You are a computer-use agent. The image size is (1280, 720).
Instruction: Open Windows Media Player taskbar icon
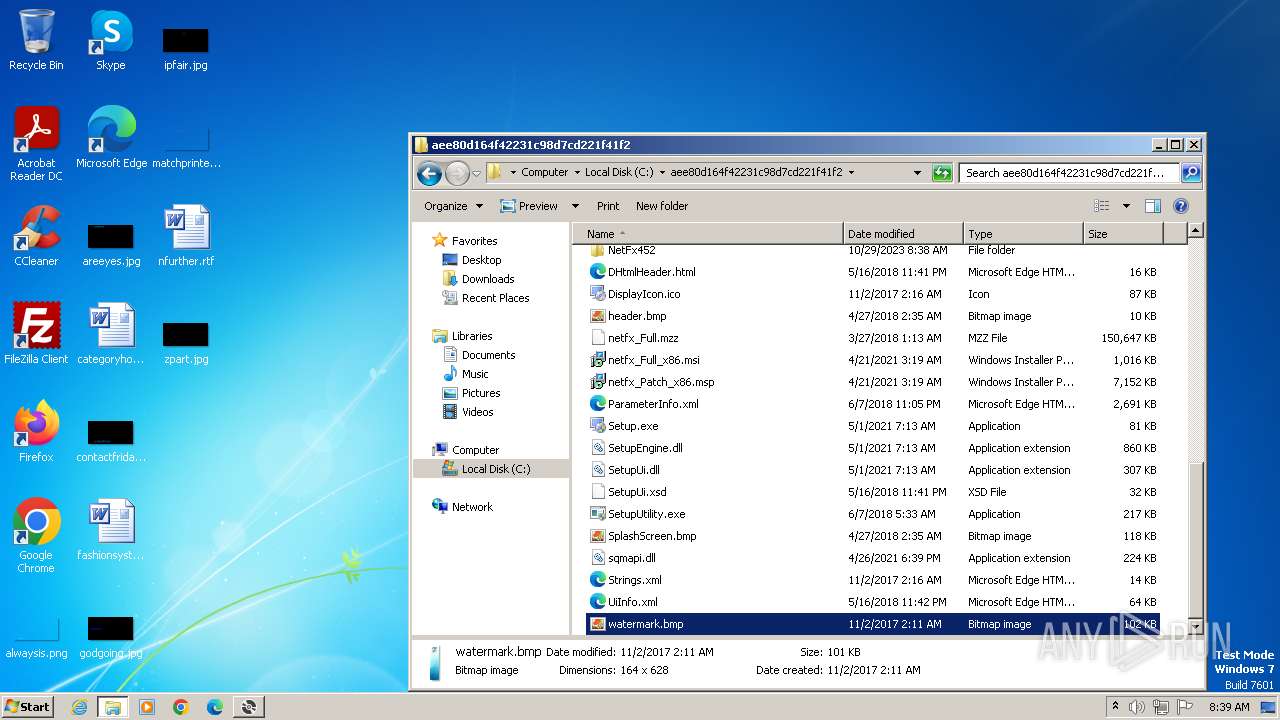(x=146, y=707)
